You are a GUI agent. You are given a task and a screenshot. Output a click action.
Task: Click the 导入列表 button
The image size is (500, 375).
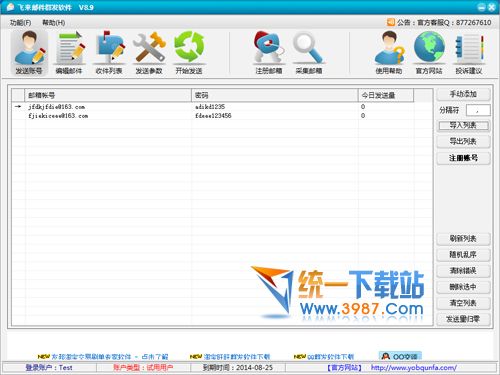tap(463, 125)
